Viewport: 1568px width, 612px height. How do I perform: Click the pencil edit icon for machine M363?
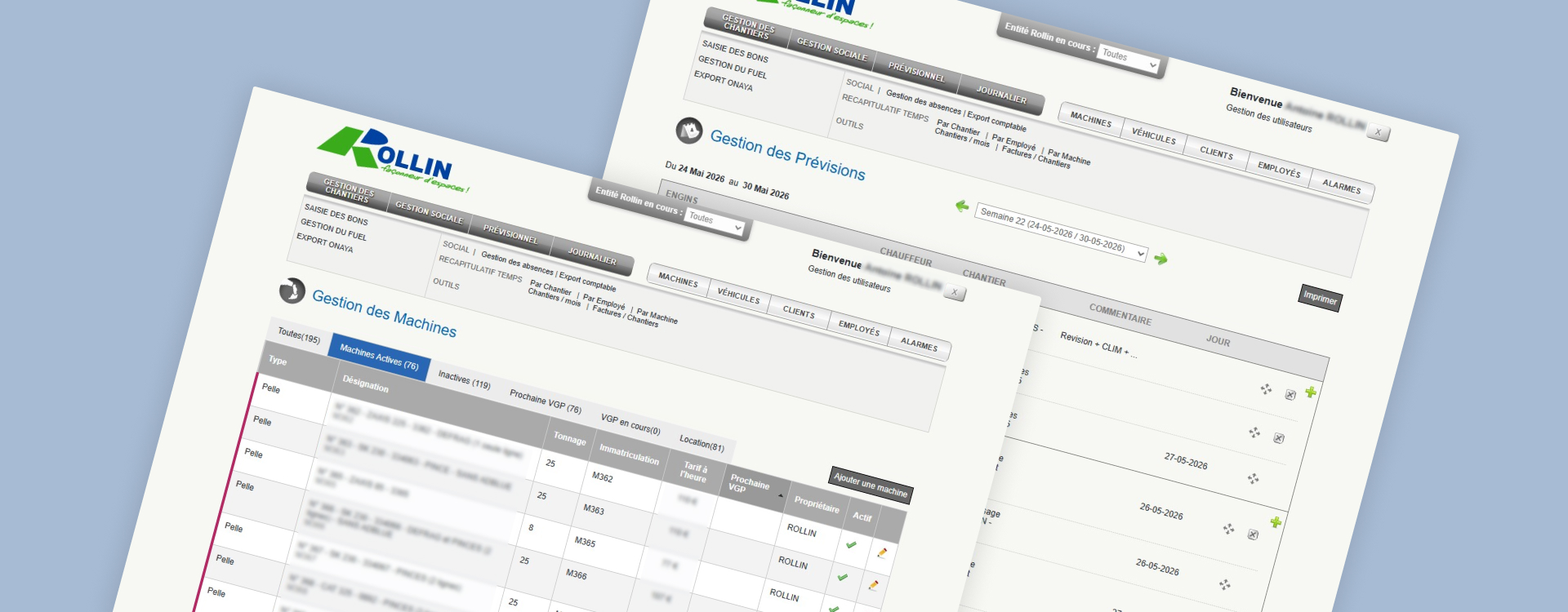click(873, 585)
